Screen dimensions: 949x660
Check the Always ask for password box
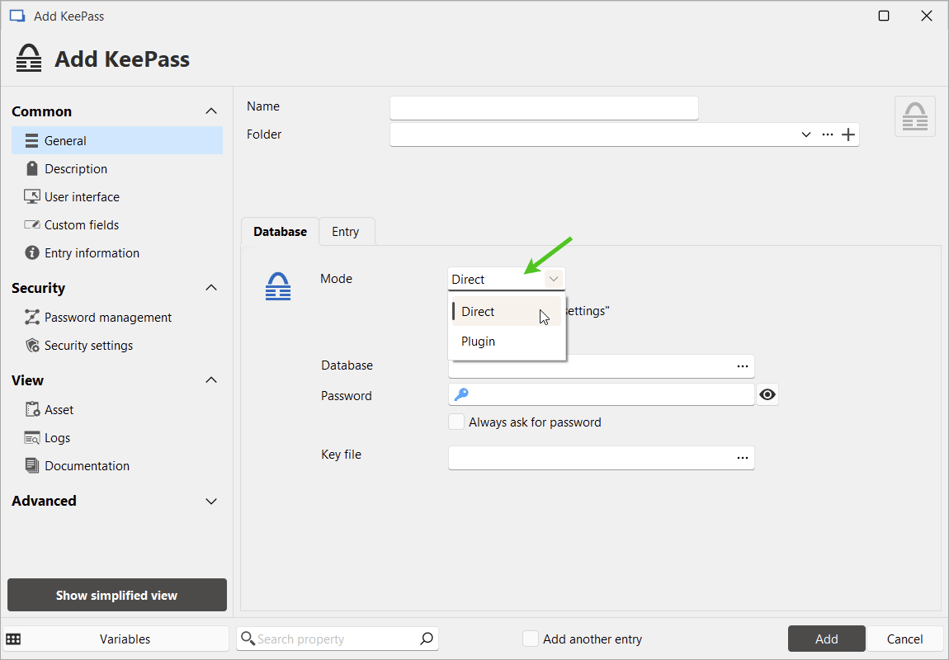click(x=457, y=421)
